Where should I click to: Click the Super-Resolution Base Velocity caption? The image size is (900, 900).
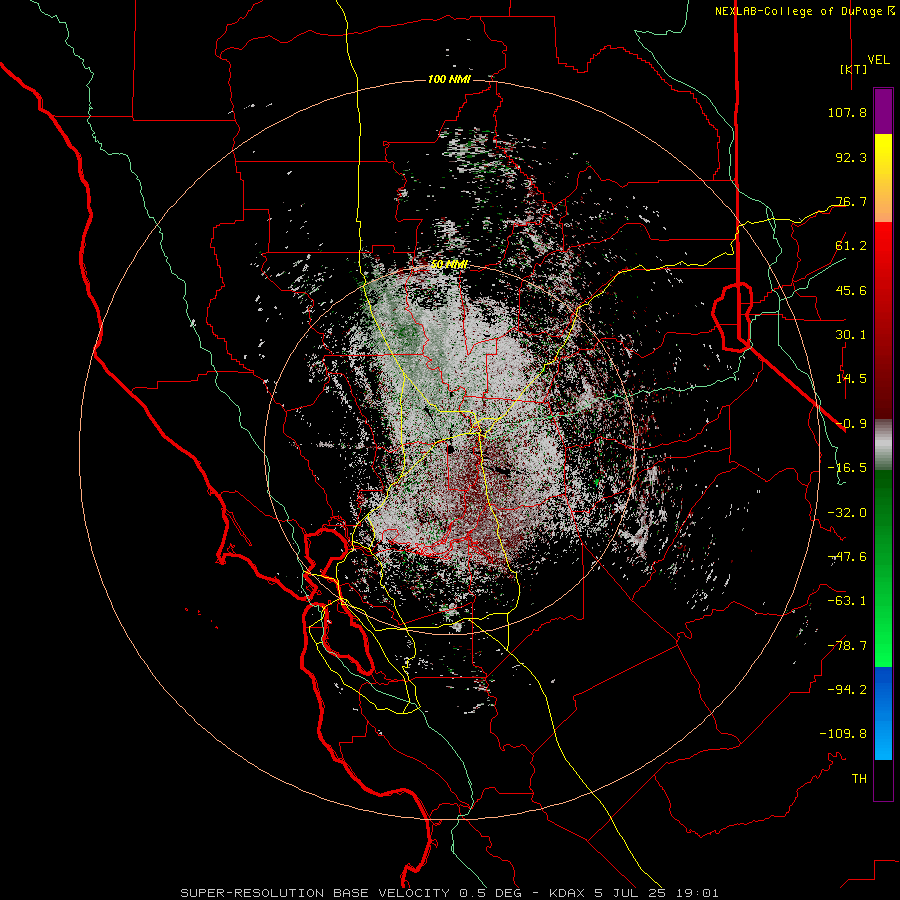pos(449,893)
